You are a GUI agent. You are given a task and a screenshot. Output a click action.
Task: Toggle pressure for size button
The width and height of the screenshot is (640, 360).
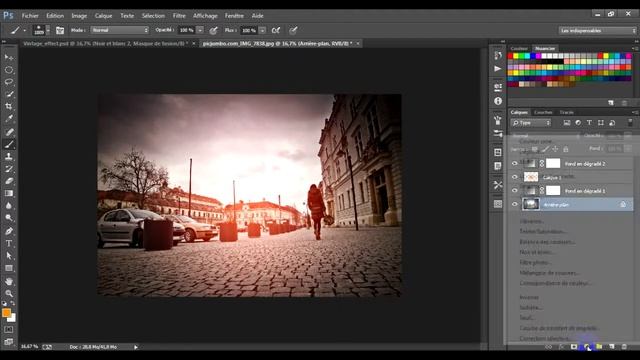click(293, 30)
